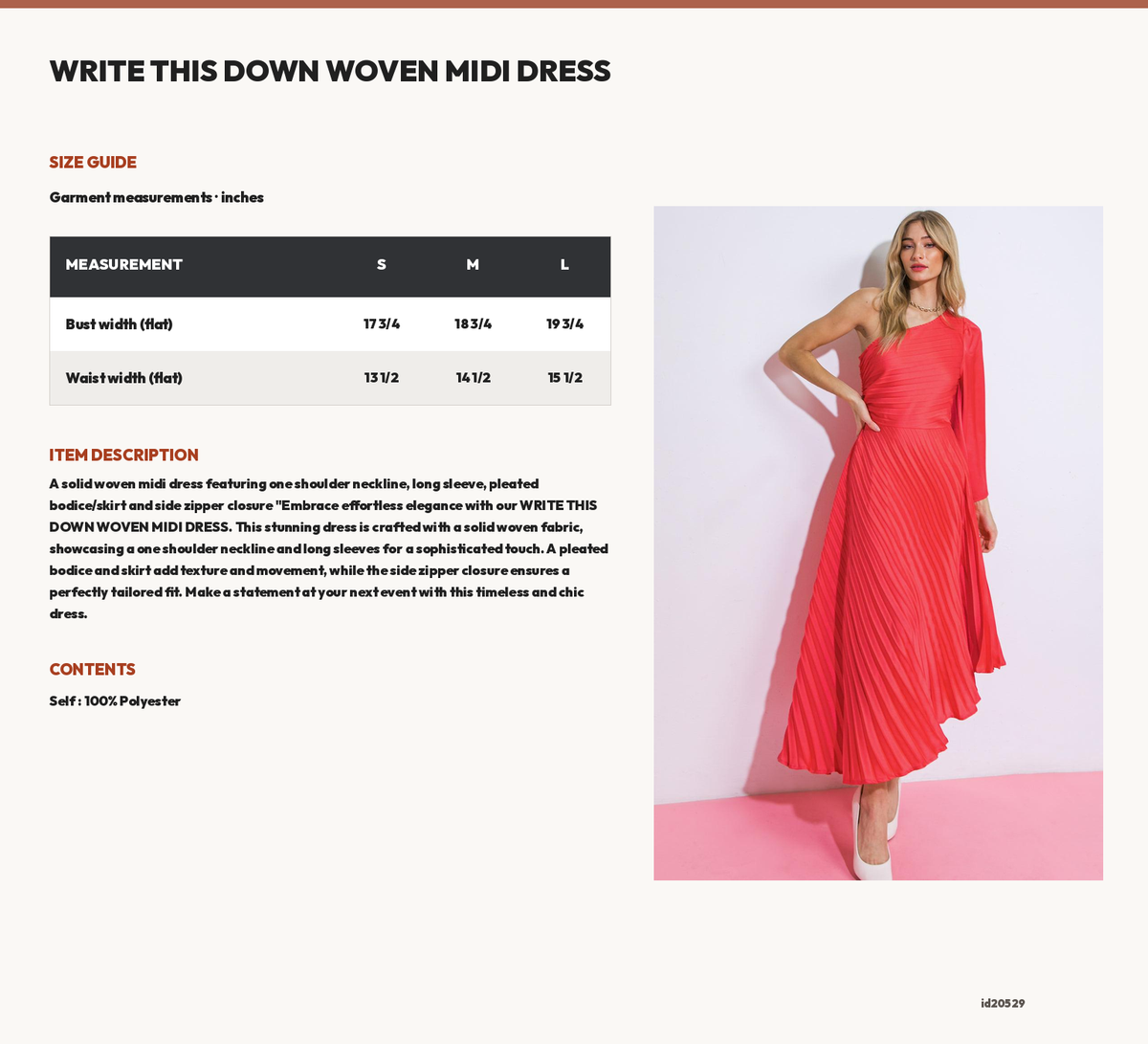This screenshot has width=1148, height=1044.
Task: Click the M size column header
Action: [x=473, y=265]
